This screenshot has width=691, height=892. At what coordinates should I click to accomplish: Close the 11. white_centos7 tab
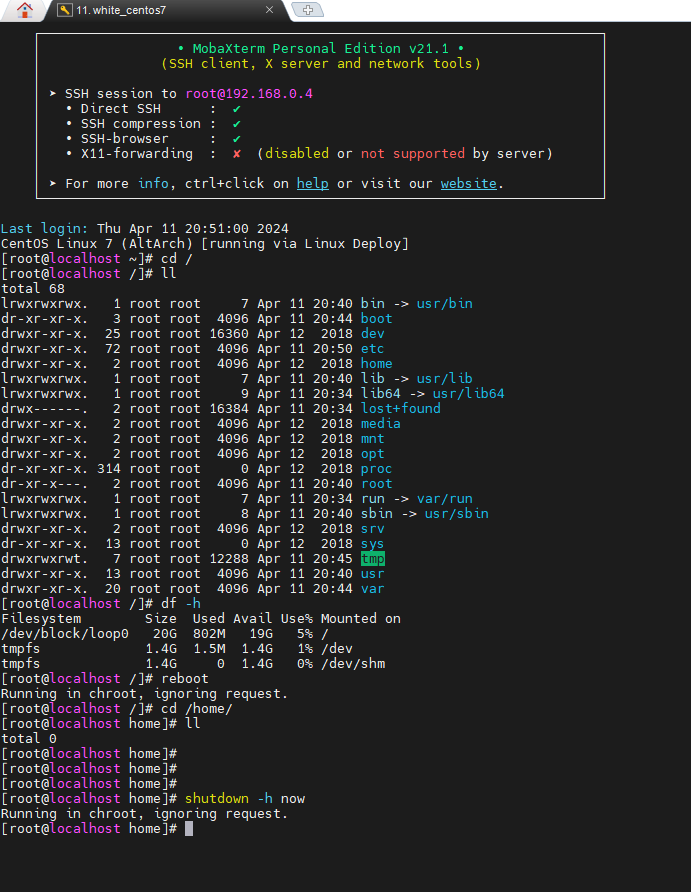tap(270, 10)
